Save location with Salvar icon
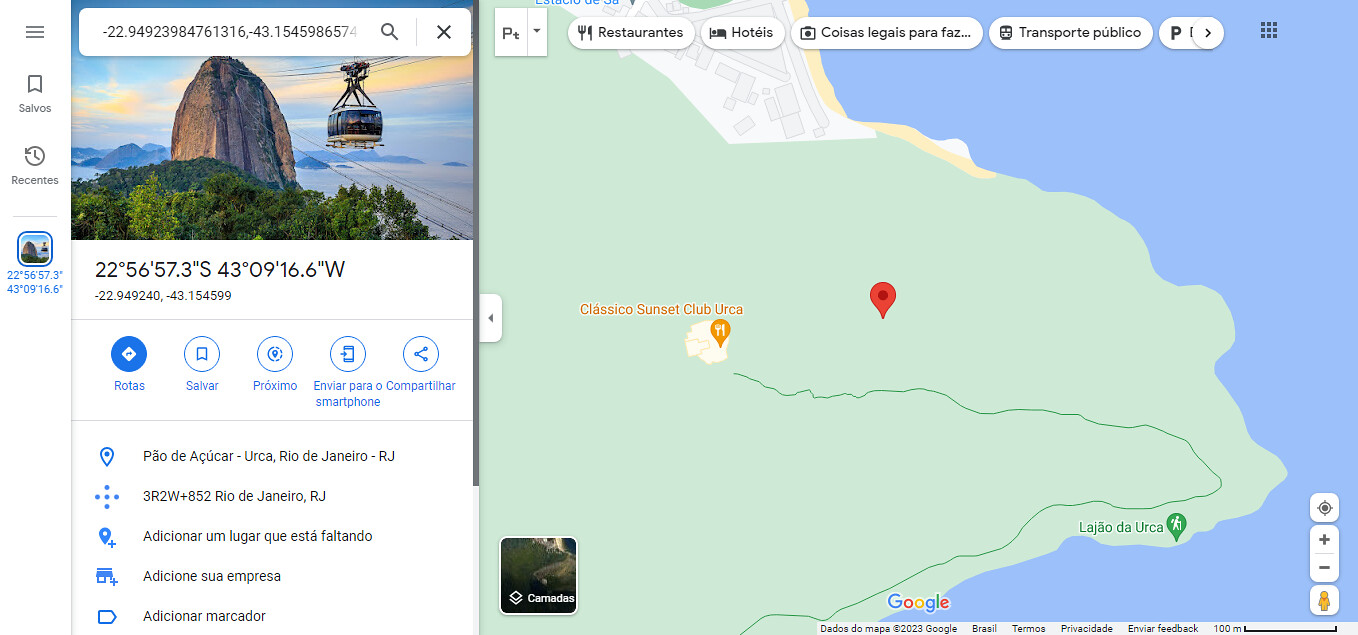1358x635 pixels. pyautogui.click(x=202, y=364)
